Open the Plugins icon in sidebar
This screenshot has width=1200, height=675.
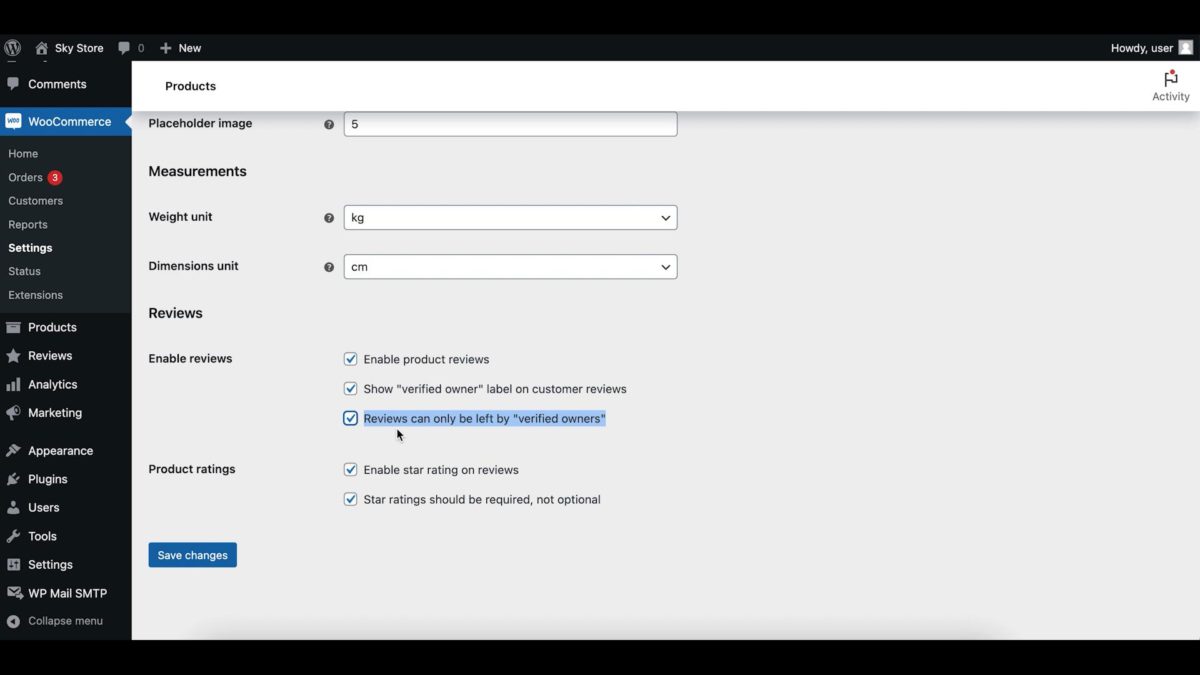point(15,479)
